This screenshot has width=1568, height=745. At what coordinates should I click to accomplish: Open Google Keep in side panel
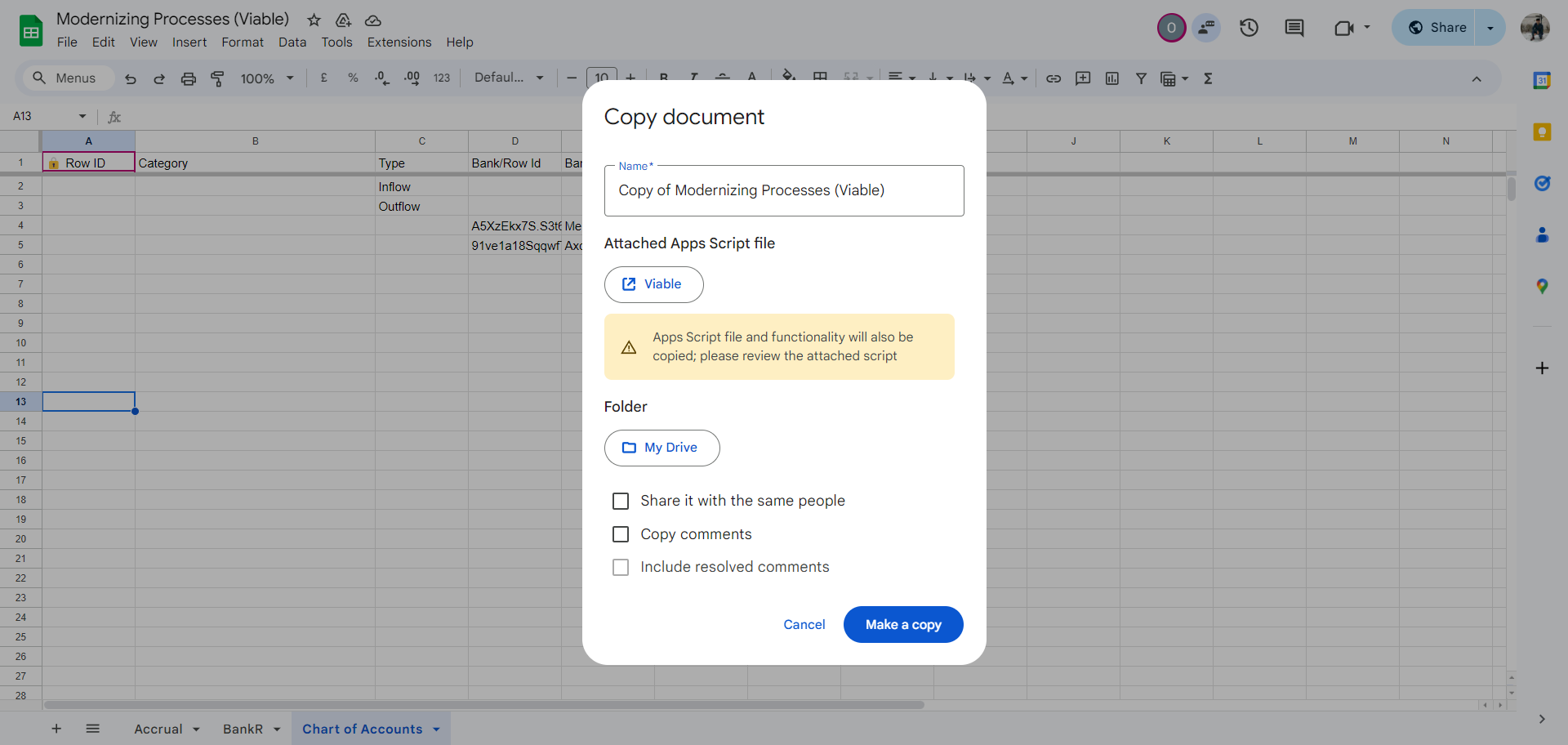[1542, 132]
